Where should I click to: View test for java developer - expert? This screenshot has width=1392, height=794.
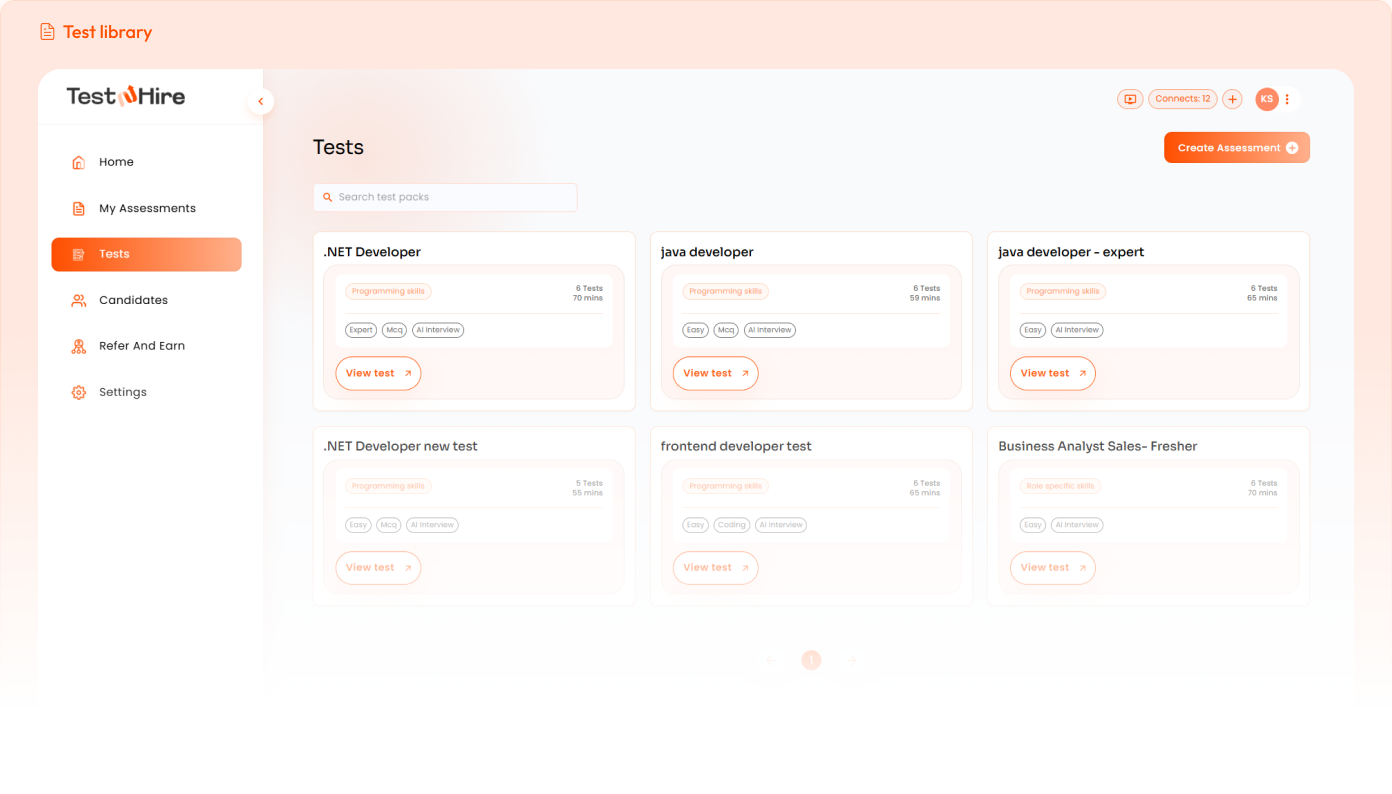(x=1052, y=373)
